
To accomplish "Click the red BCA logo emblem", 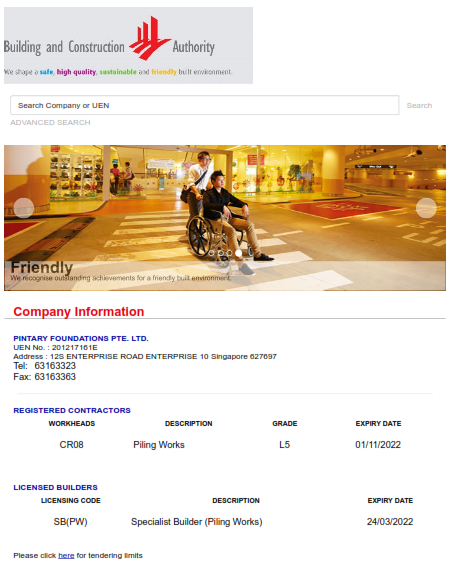I will (150, 38).
